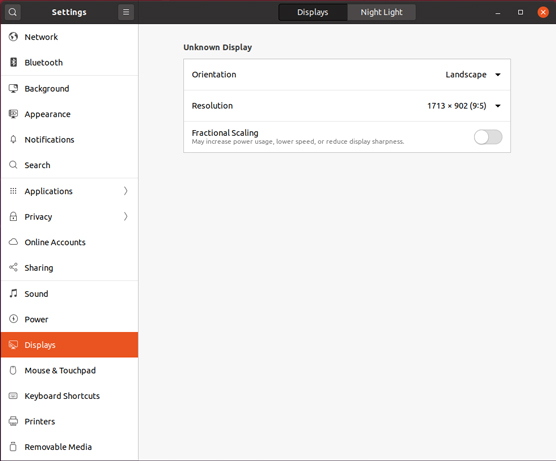
Task: Open the hamburger menu in Settings header
Action: 126,12
